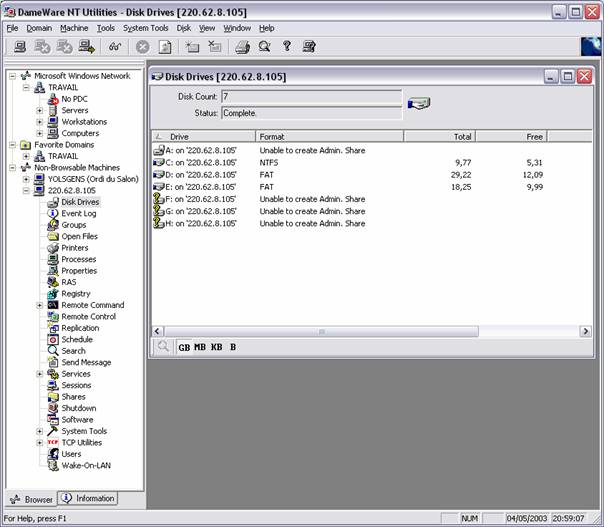Open Shares tree item
The width and height of the screenshot is (604, 527).
click(x=73, y=396)
